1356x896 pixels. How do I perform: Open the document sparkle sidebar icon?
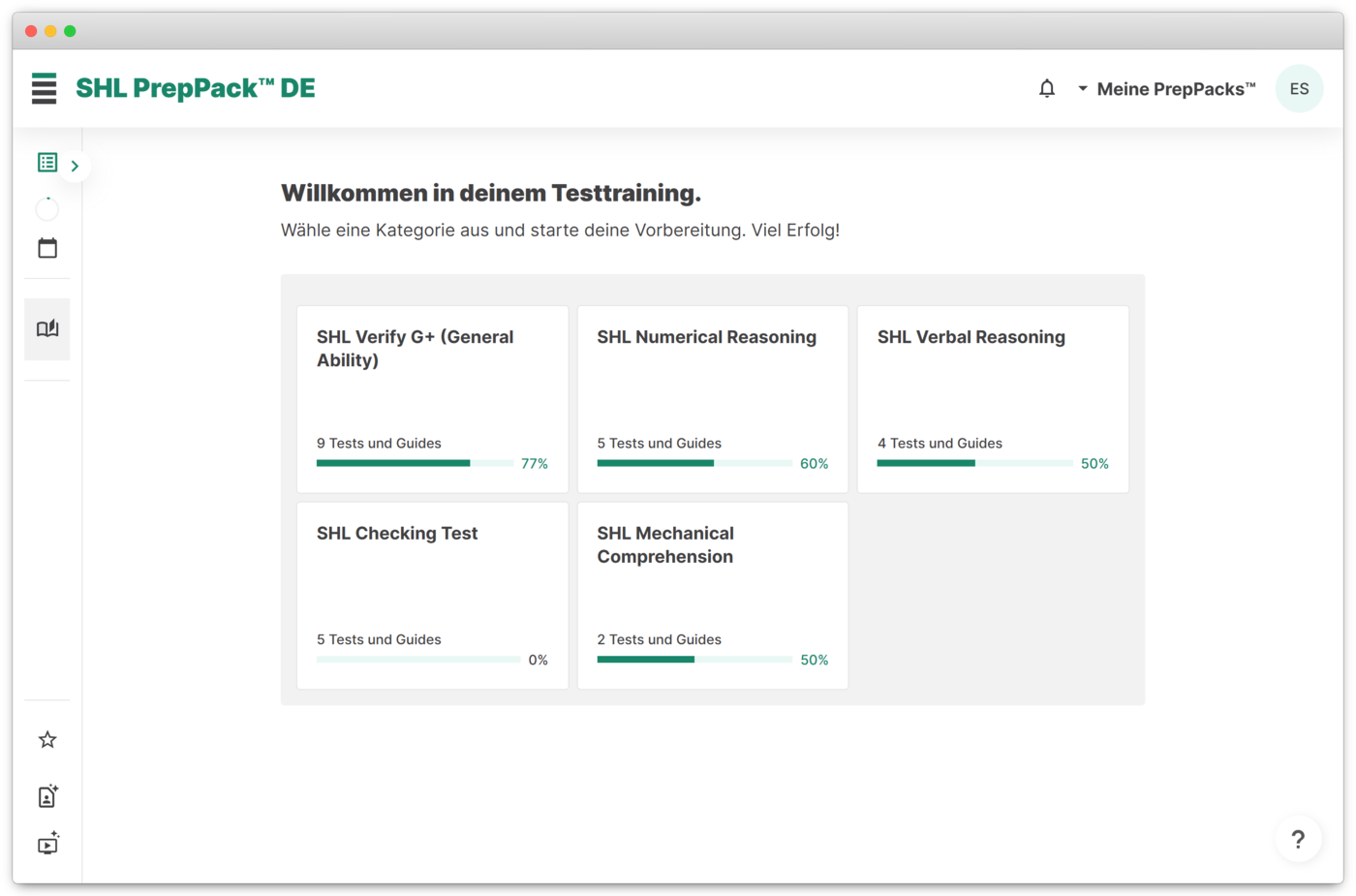pos(47,796)
